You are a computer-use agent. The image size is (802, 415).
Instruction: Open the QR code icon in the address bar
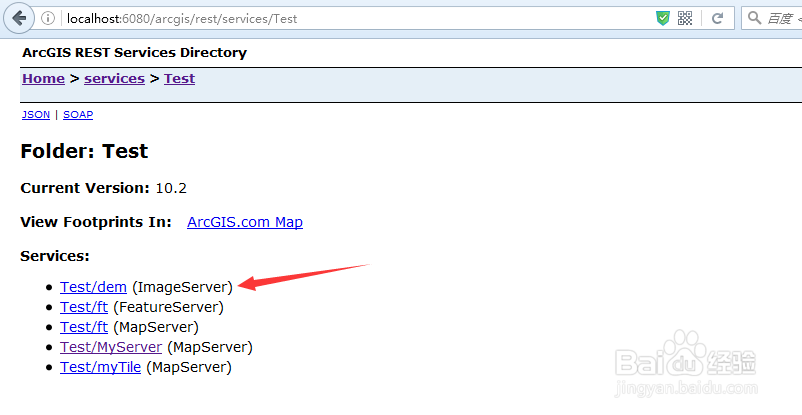[x=685, y=18]
